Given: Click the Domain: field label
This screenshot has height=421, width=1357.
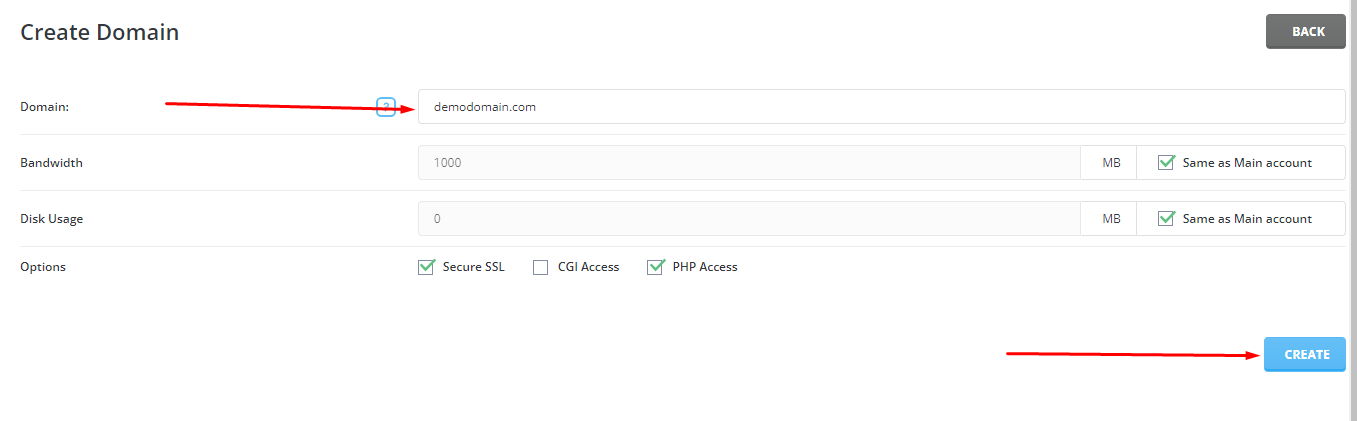Looking at the screenshot, I should [x=45, y=107].
